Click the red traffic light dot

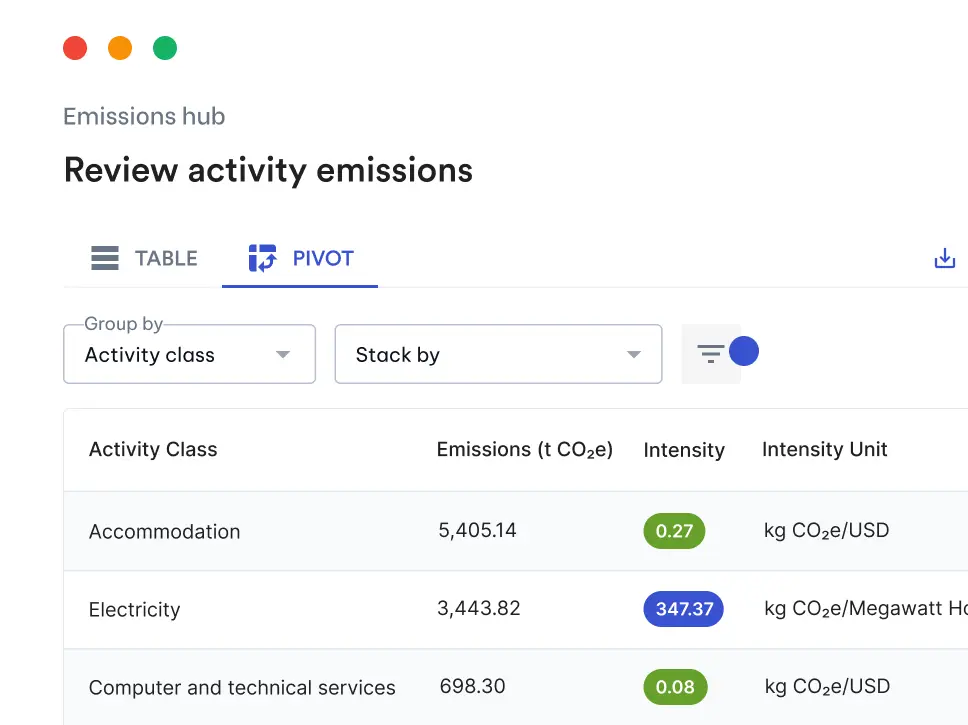(x=75, y=47)
